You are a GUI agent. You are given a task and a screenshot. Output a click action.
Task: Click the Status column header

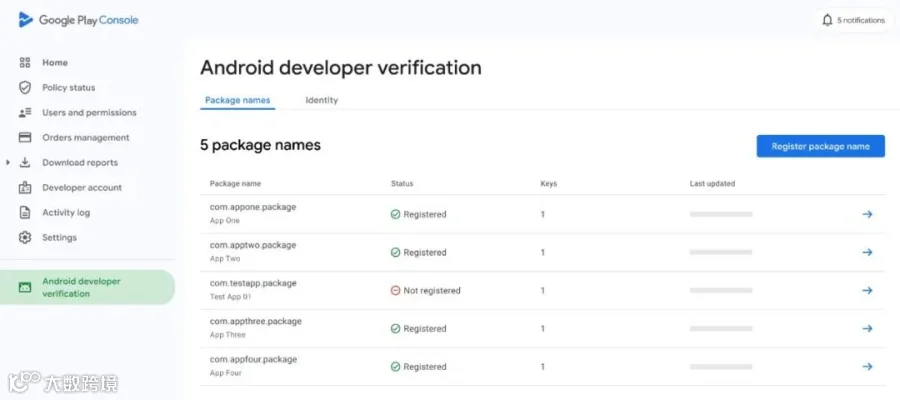click(x=402, y=184)
